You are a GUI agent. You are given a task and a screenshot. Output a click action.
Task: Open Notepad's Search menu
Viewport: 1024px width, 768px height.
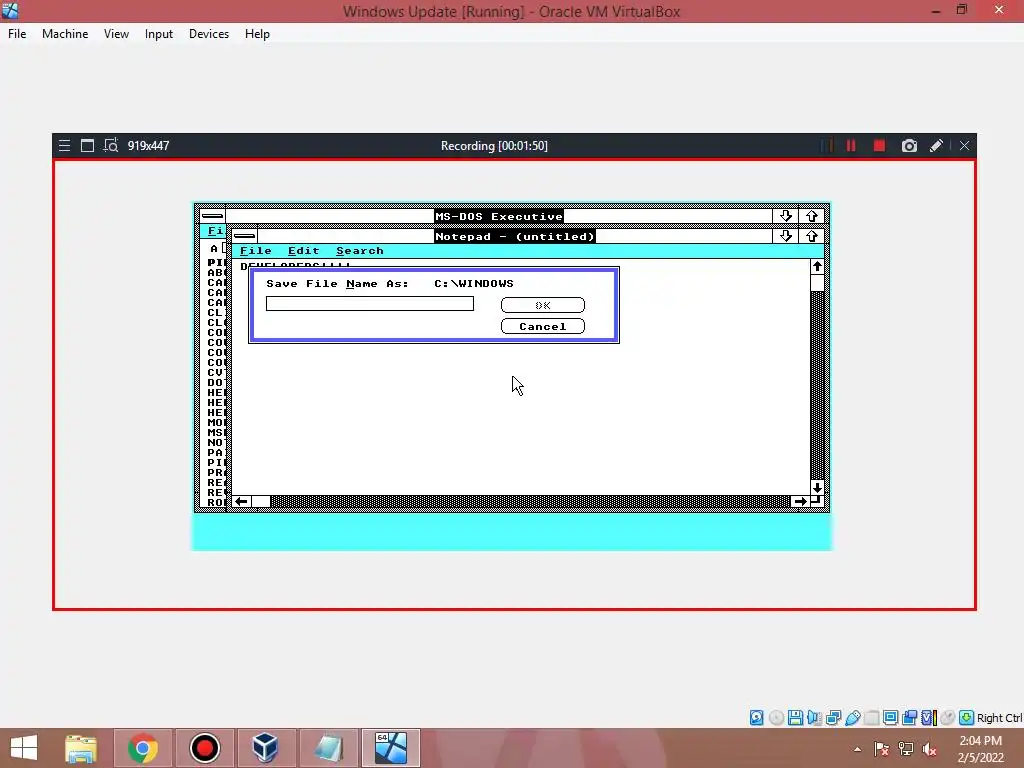[360, 251]
